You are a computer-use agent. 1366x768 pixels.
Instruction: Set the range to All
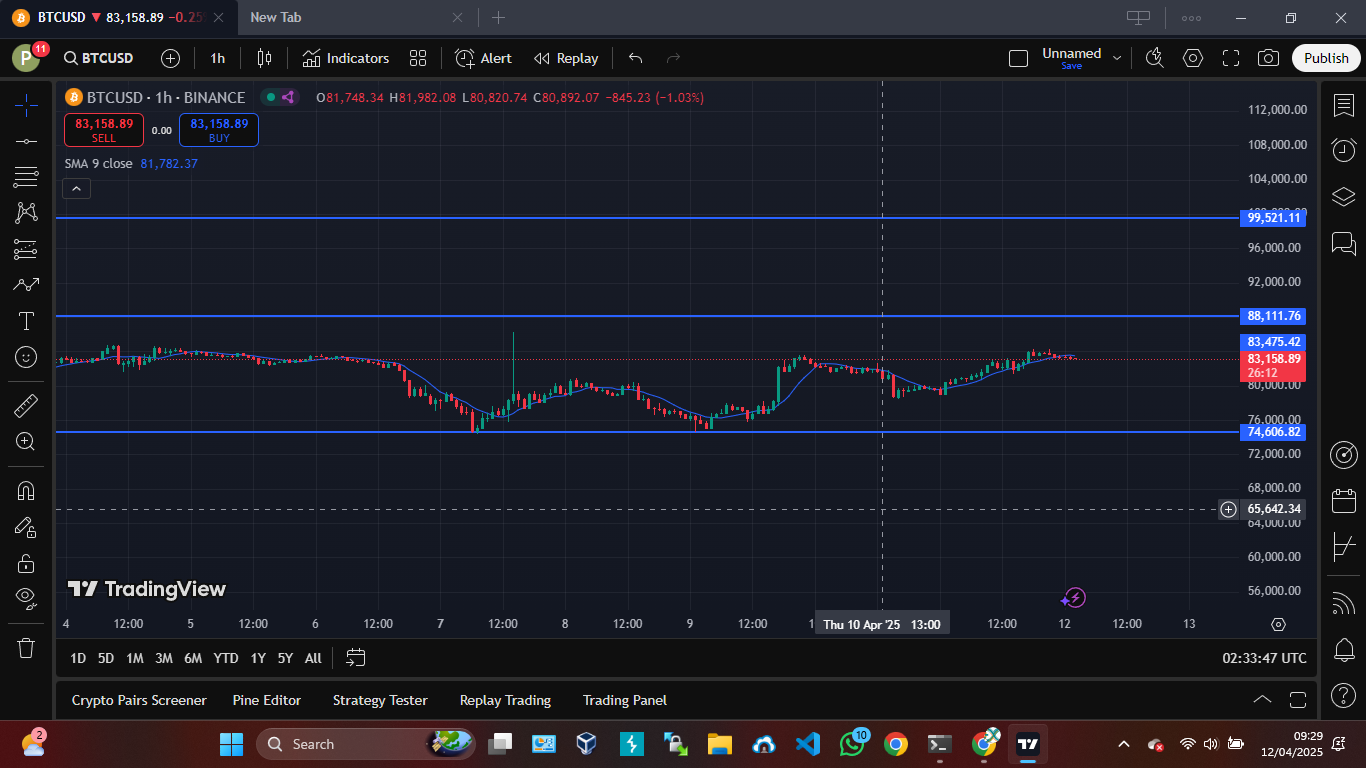(x=313, y=658)
